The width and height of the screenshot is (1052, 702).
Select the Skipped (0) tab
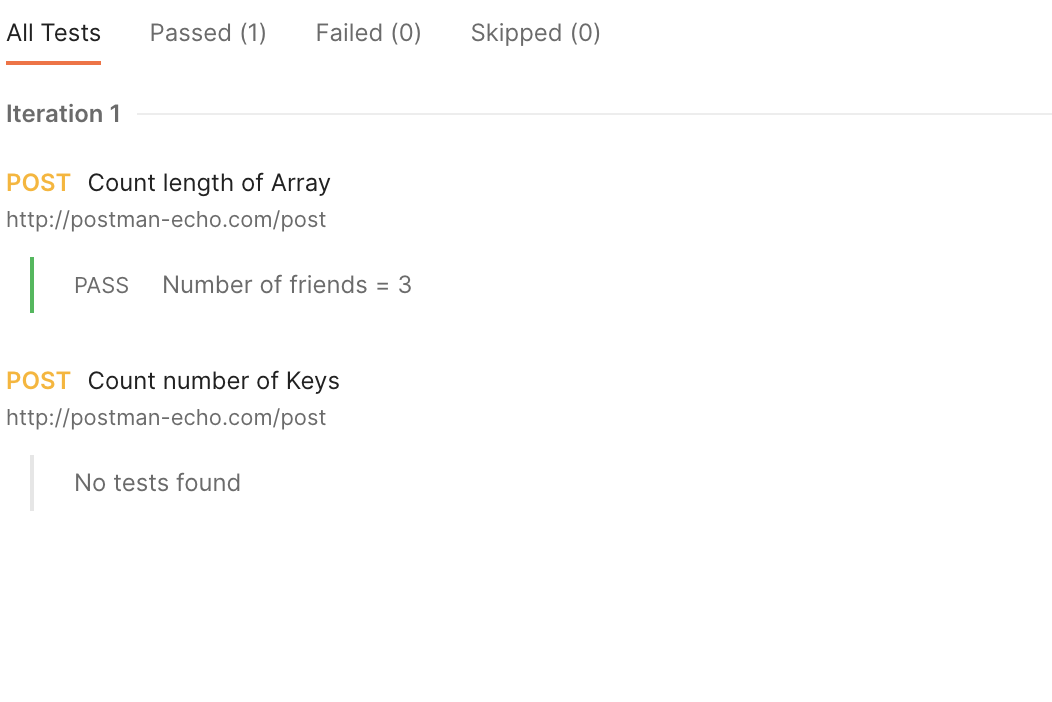pyautogui.click(x=535, y=32)
